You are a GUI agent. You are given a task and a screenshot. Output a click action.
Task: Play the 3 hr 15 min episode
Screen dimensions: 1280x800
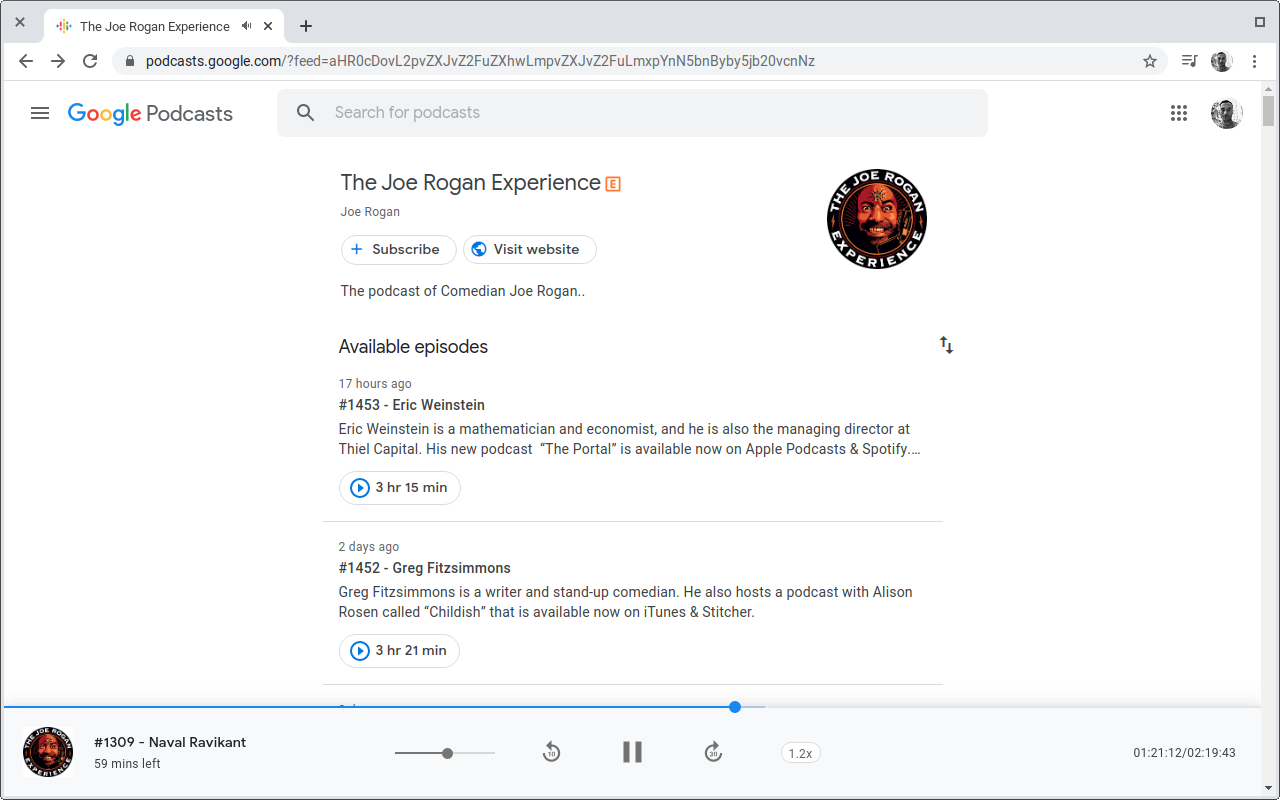[400, 488]
